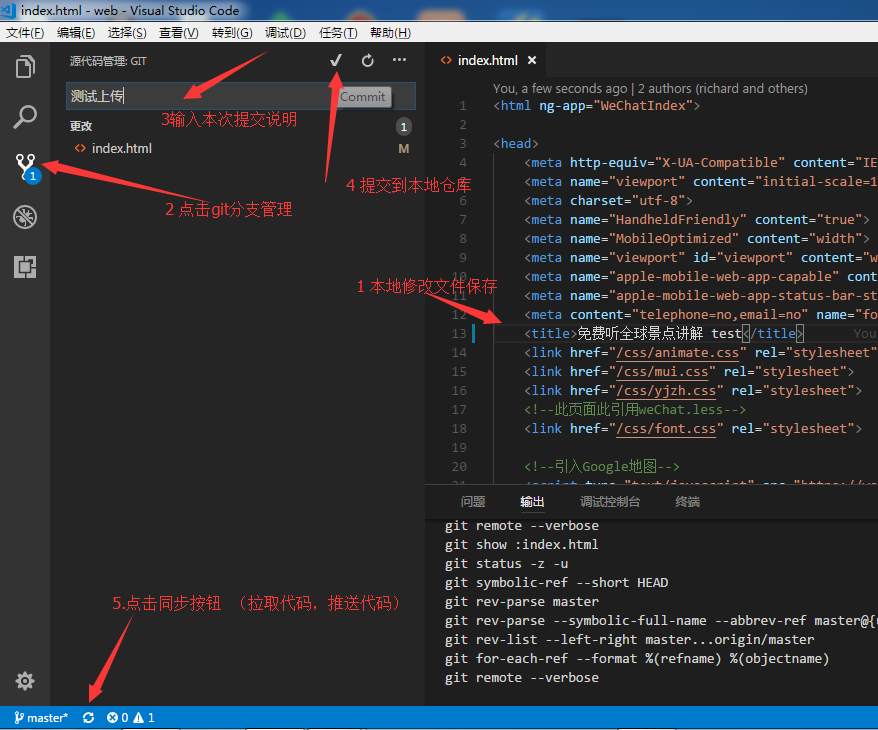Click the Google地图 comment on line 20

(x=602, y=466)
